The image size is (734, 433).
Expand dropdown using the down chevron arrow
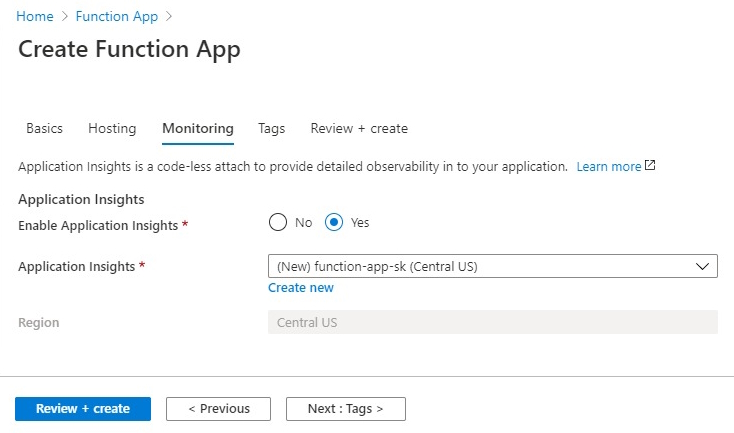pyautogui.click(x=702, y=266)
